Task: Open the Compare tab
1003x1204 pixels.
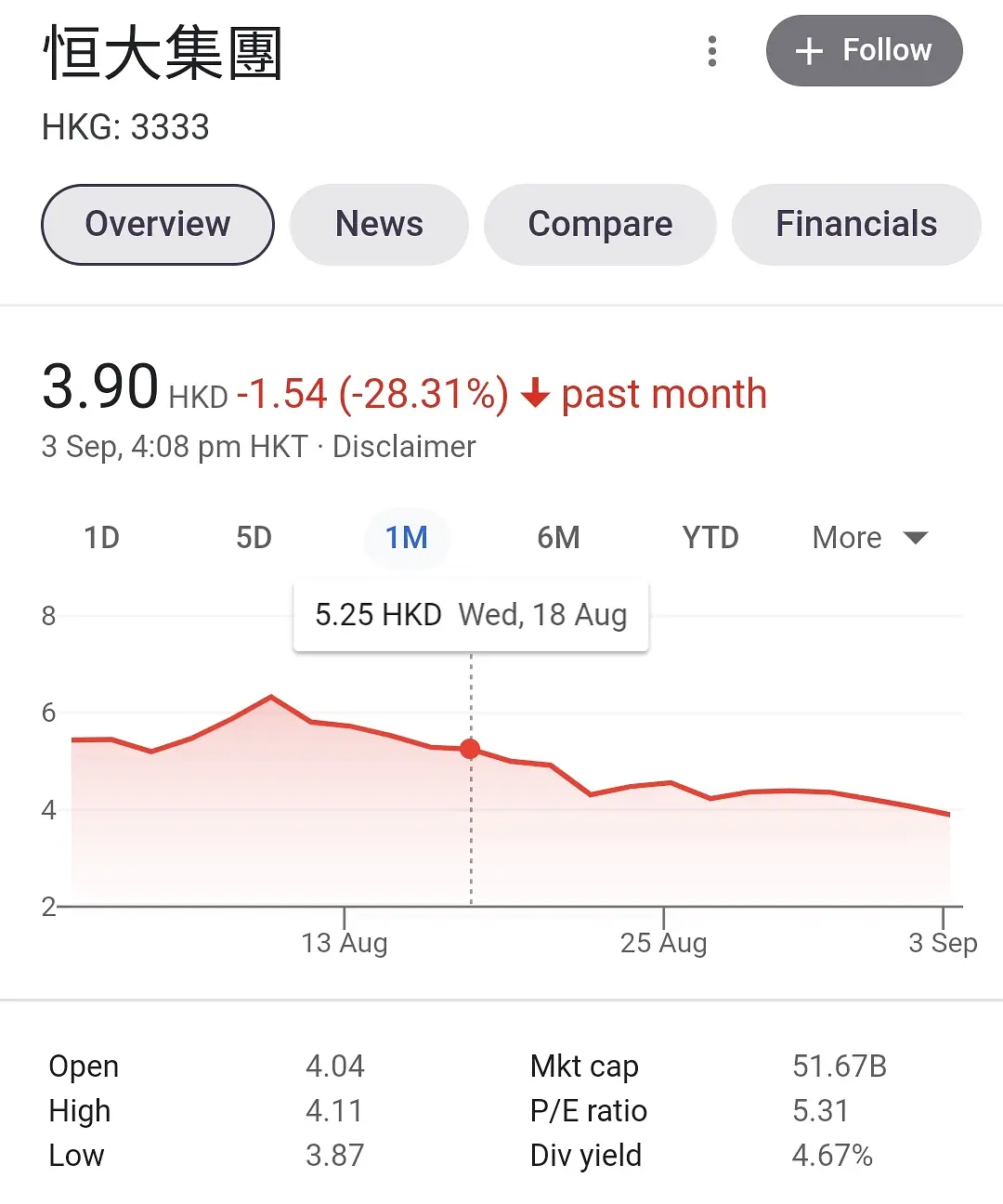Action: pos(600,225)
